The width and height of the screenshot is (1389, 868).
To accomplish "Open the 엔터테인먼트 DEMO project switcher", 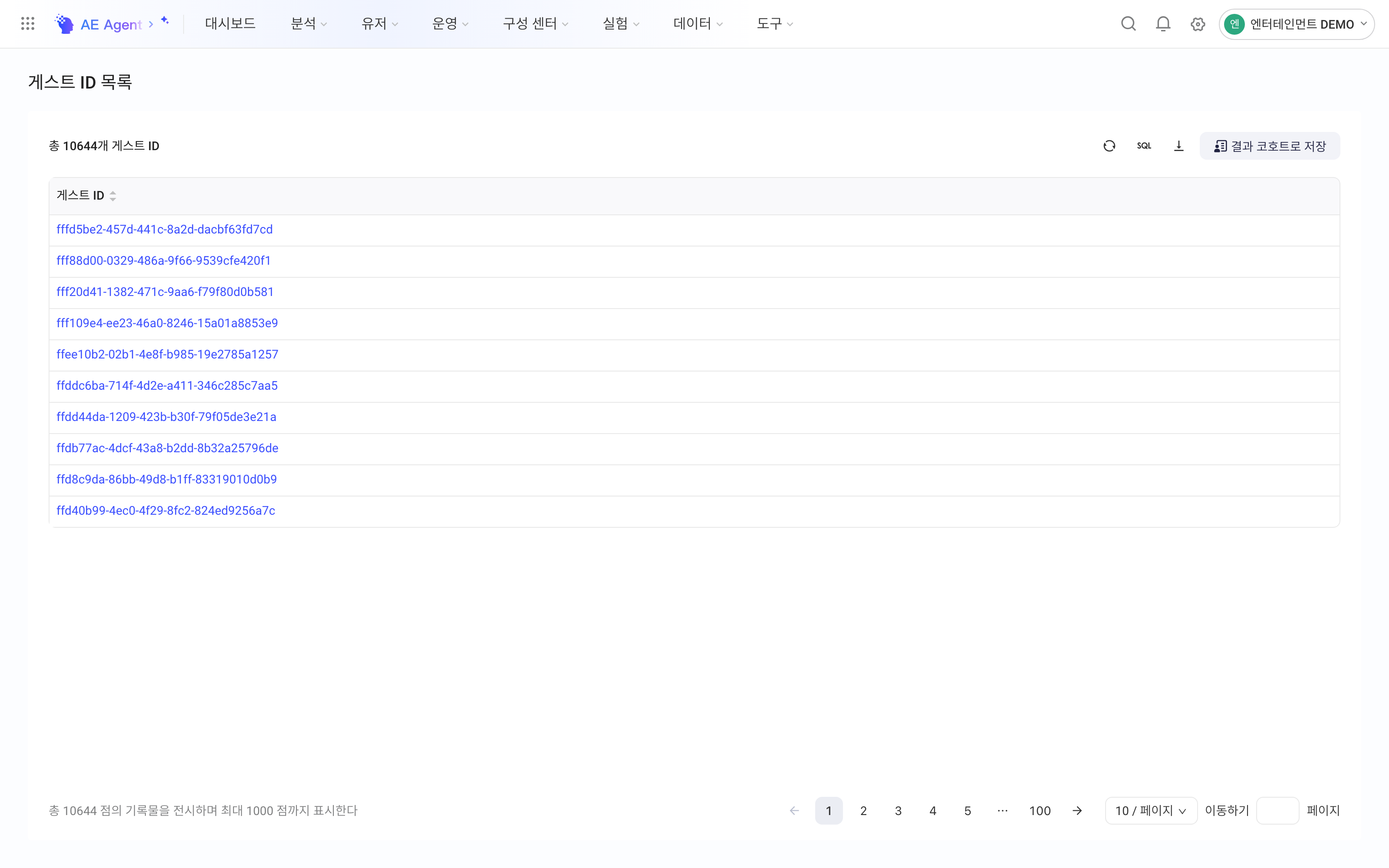I will click(1296, 24).
